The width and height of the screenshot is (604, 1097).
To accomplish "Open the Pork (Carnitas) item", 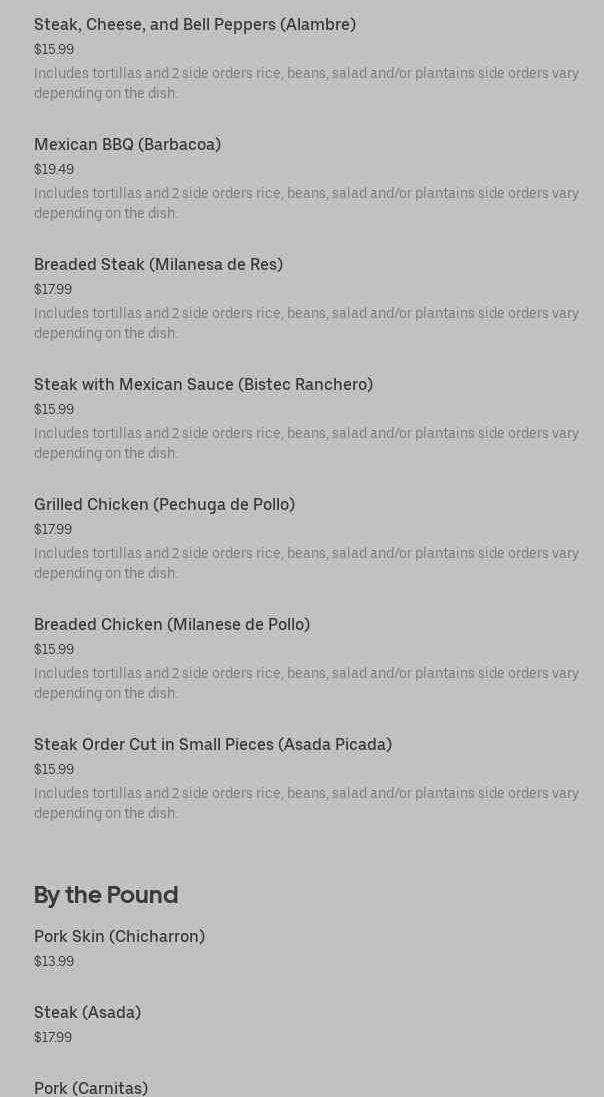I will click(x=91, y=1088).
